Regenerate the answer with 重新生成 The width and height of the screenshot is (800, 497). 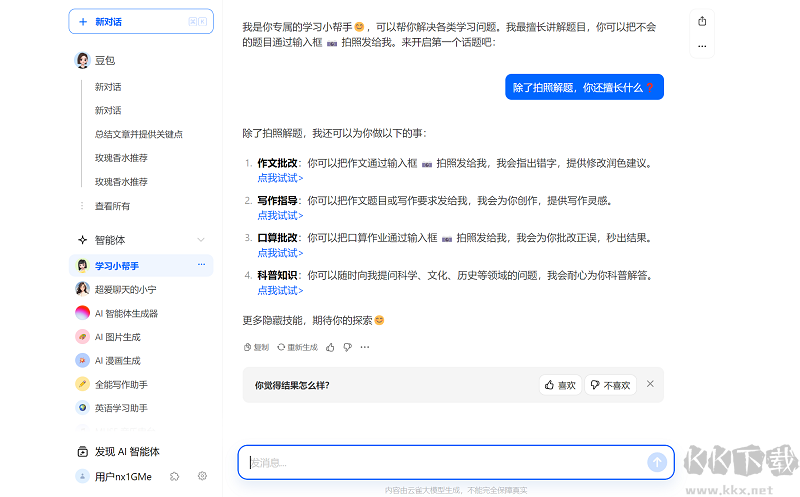click(297, 347)
